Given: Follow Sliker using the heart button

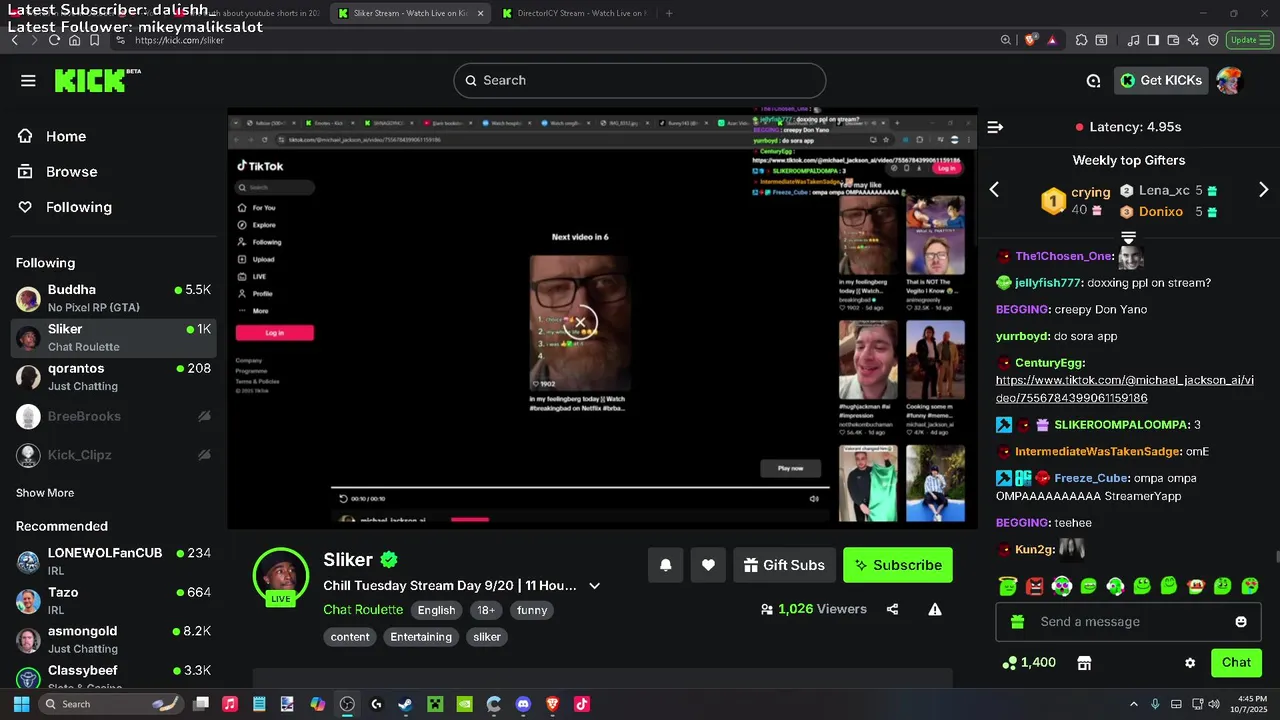Looking at the screenshot, I should click(x=708, y=565).
